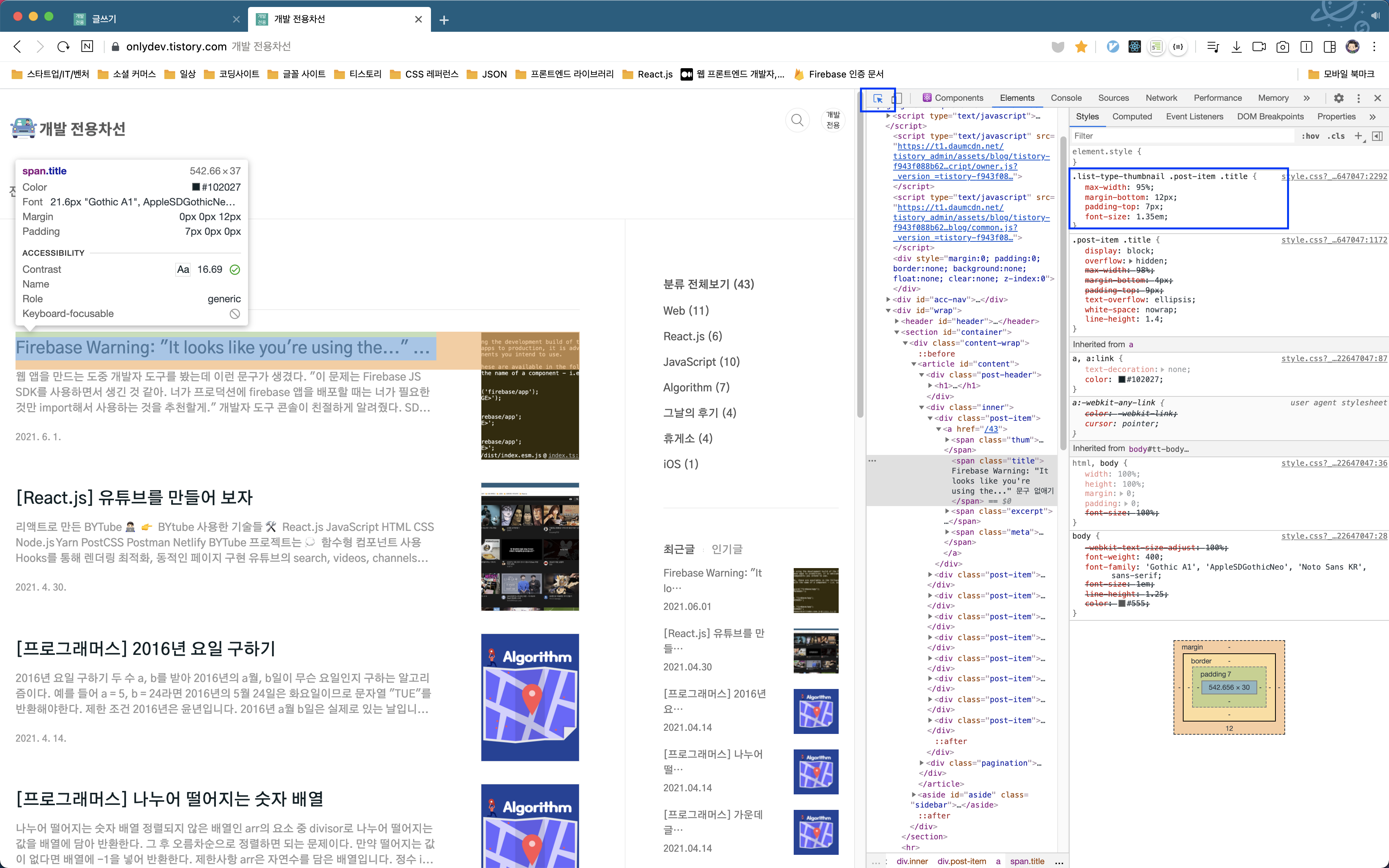Click blog search magnifier icon
Image resolution: width=1389 pixels, height=868 pixels.
pos(797,121)
